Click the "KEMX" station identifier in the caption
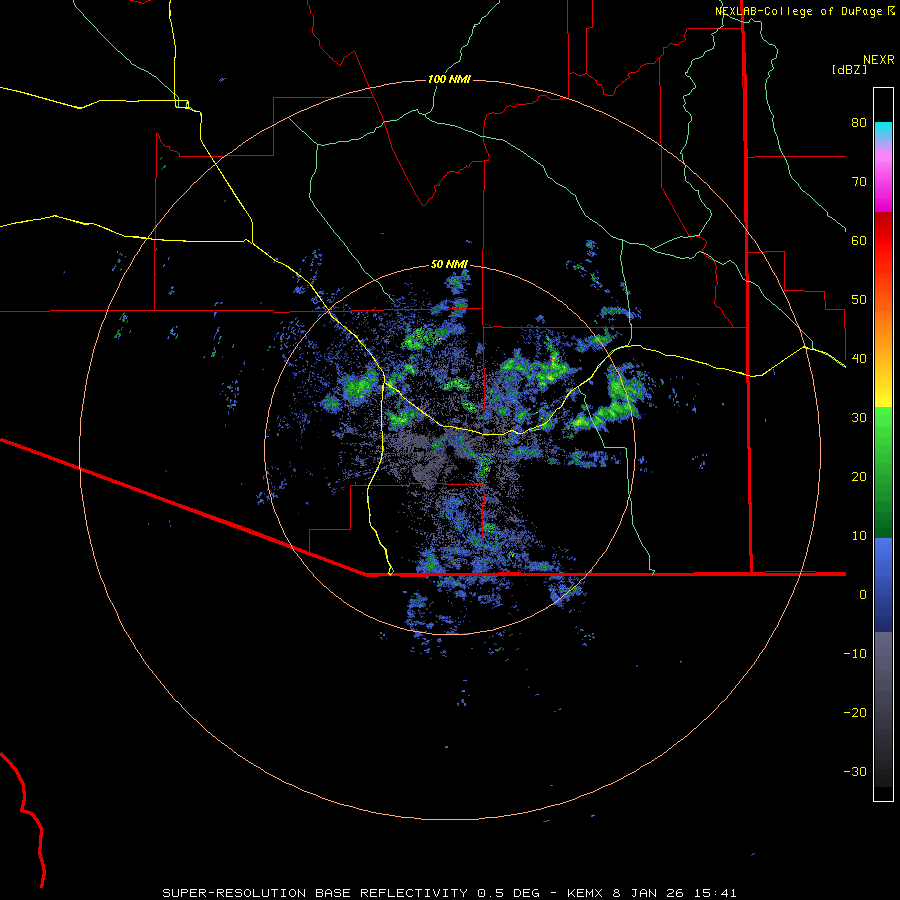The width and height of the screenshot is (900, 900). click(584, 893)
